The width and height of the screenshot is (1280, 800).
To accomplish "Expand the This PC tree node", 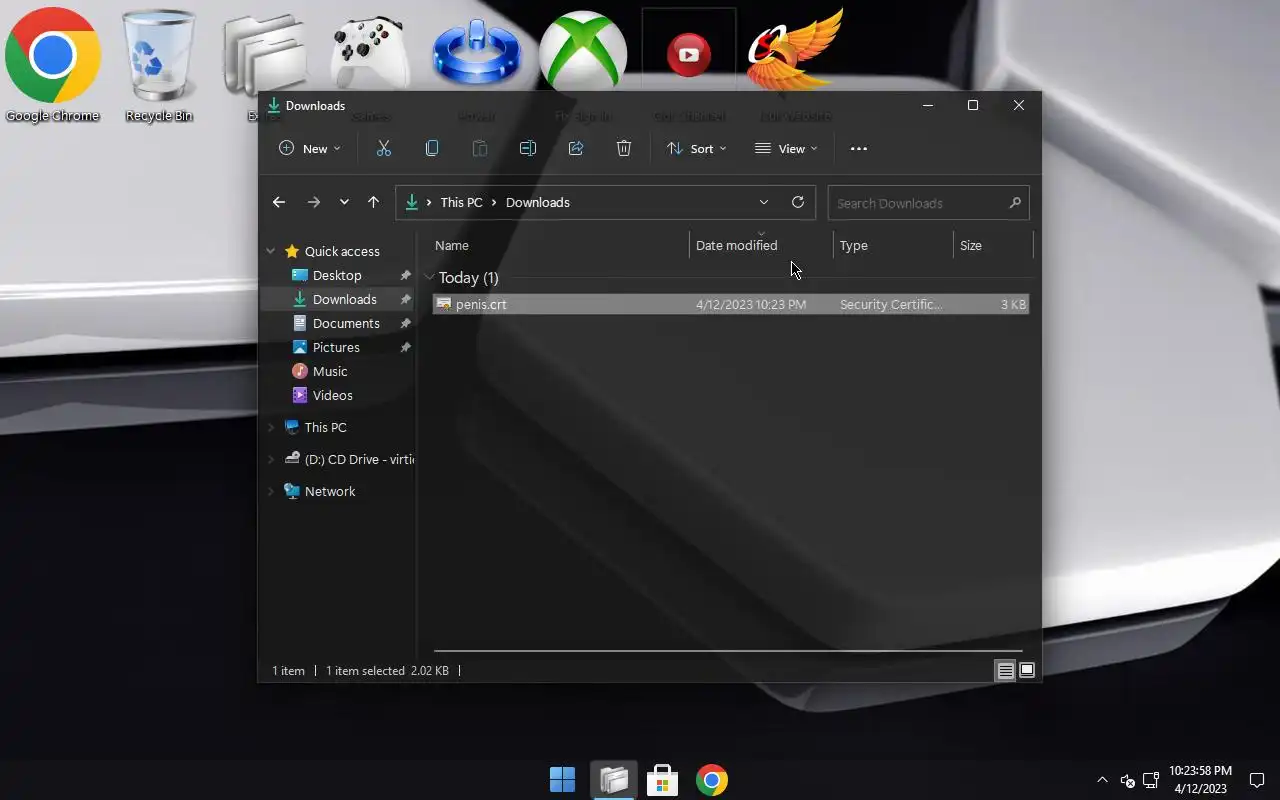I will pos(270,427).
